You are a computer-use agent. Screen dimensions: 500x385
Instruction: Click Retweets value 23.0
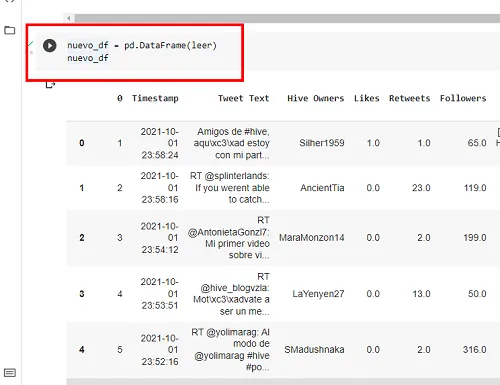pos(421,188)
